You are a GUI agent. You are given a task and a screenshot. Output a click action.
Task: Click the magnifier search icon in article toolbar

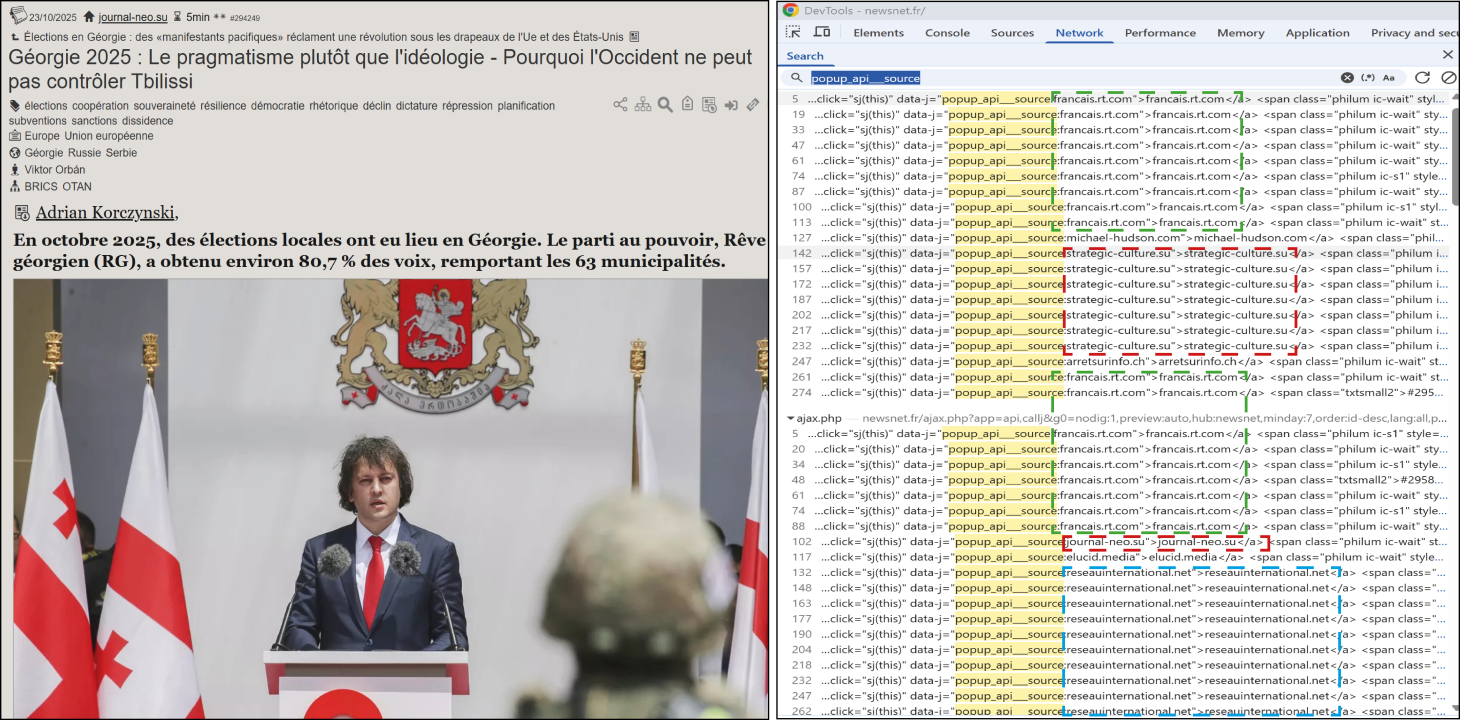click(665, 105)
